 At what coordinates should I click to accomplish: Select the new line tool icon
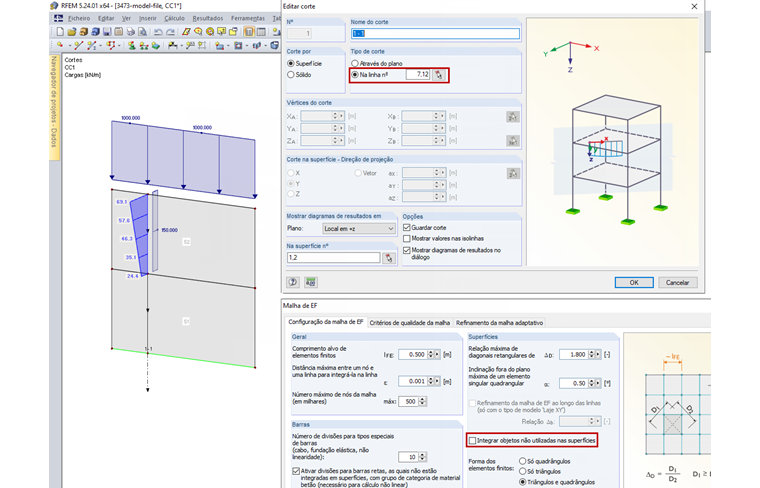79,45
